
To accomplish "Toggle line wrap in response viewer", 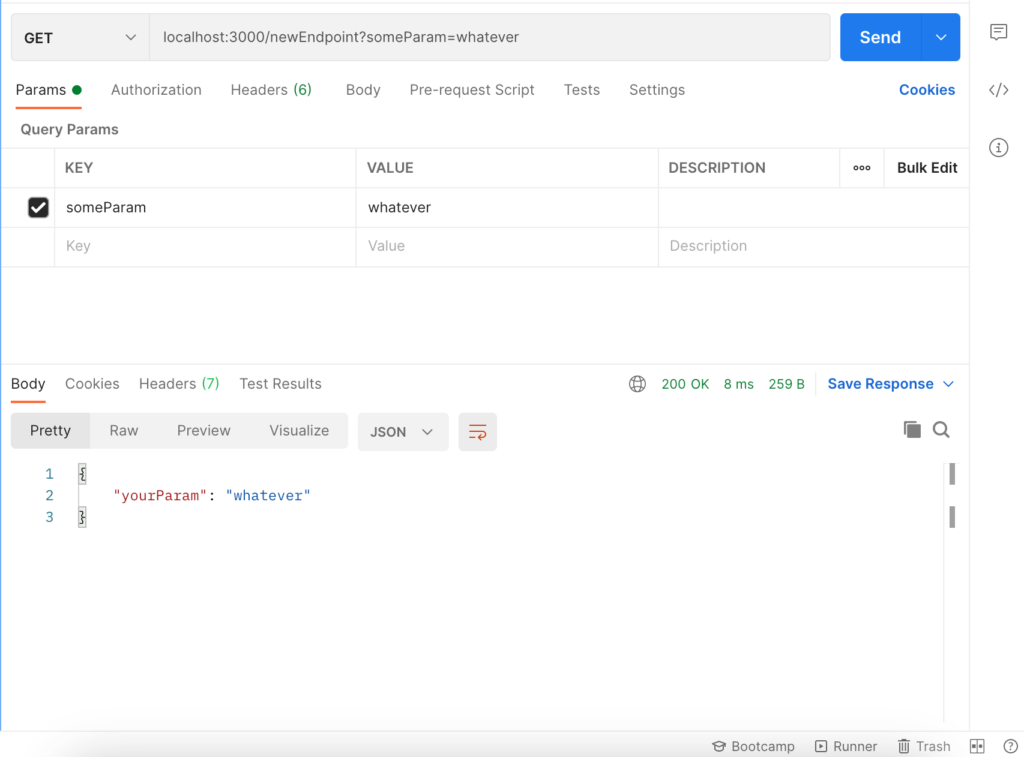I will (x=478, y=432).
